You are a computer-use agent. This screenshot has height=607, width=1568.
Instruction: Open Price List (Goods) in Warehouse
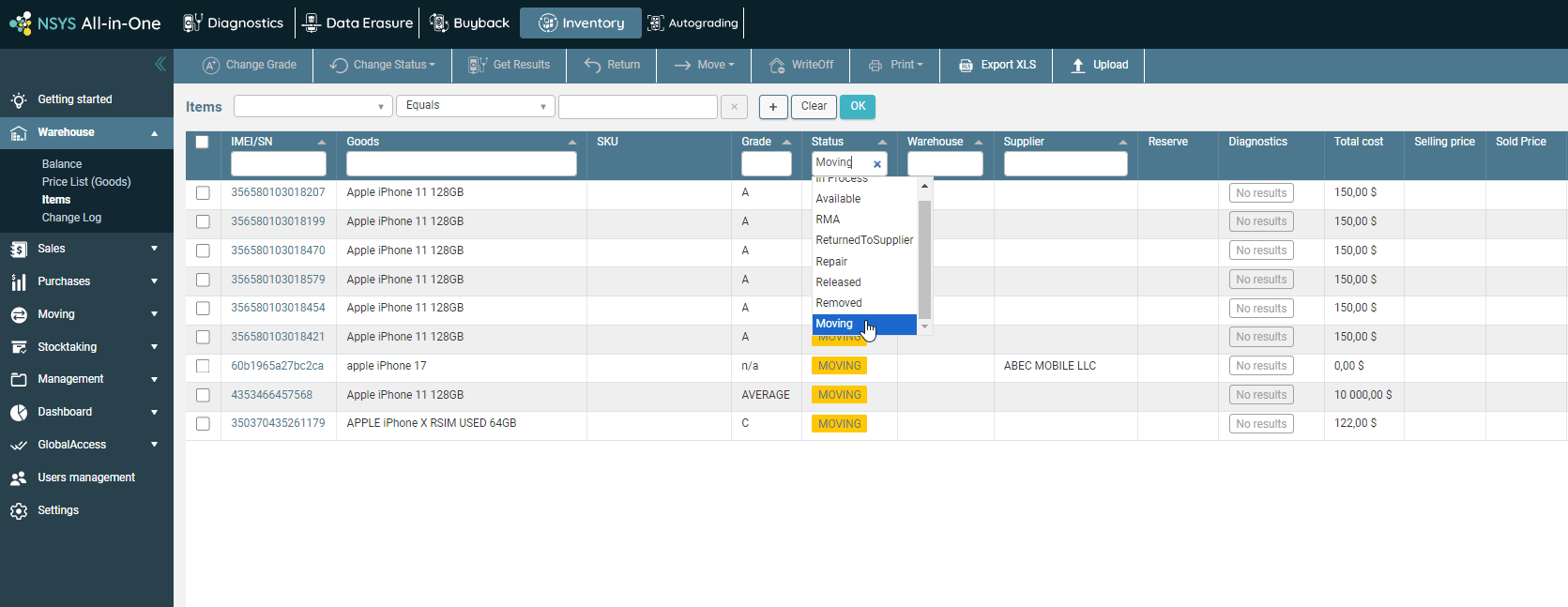point(86,182)
